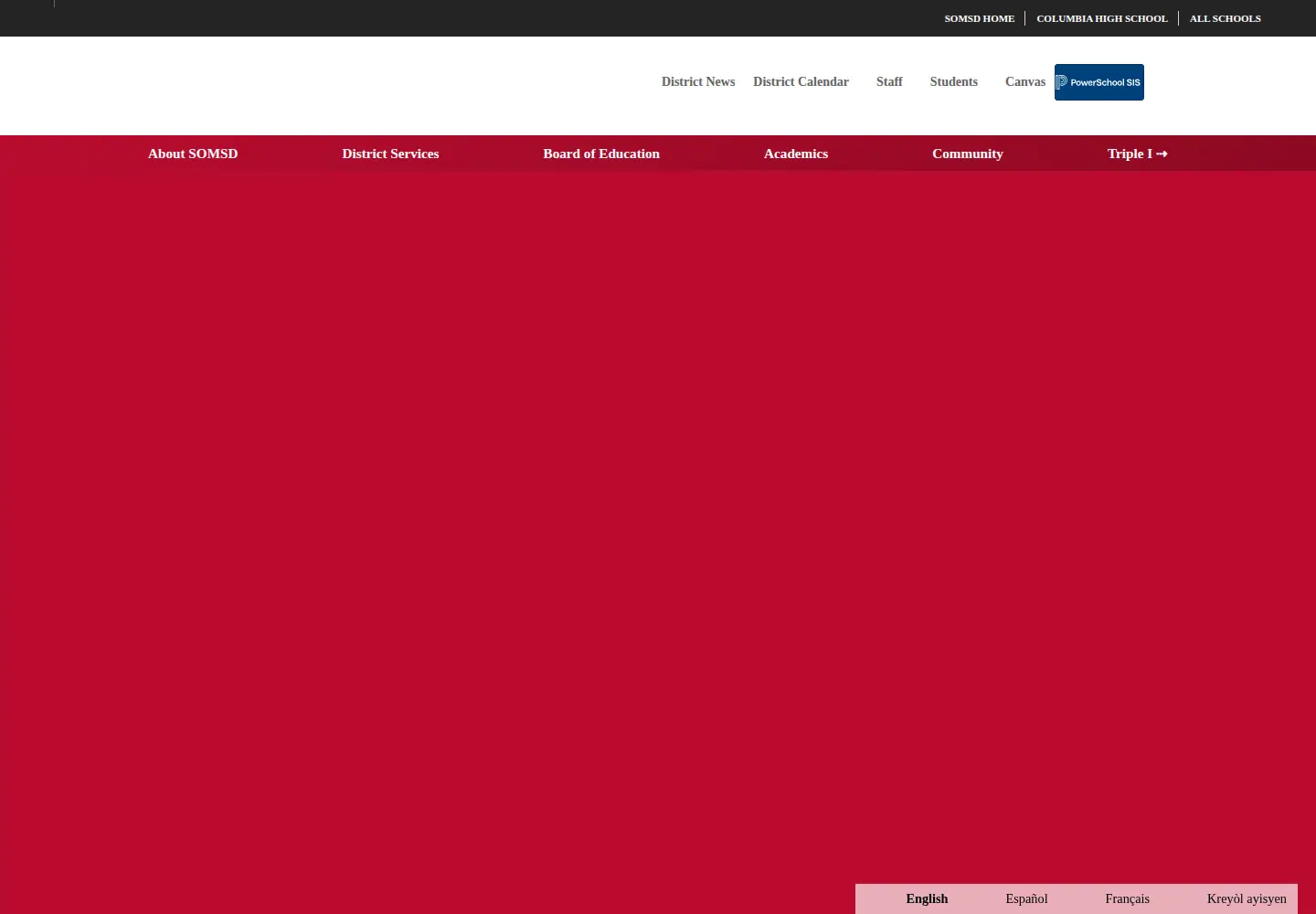Screen dimensions: 1316x914
Task: Open the All Schools link
Action: 1225,18
